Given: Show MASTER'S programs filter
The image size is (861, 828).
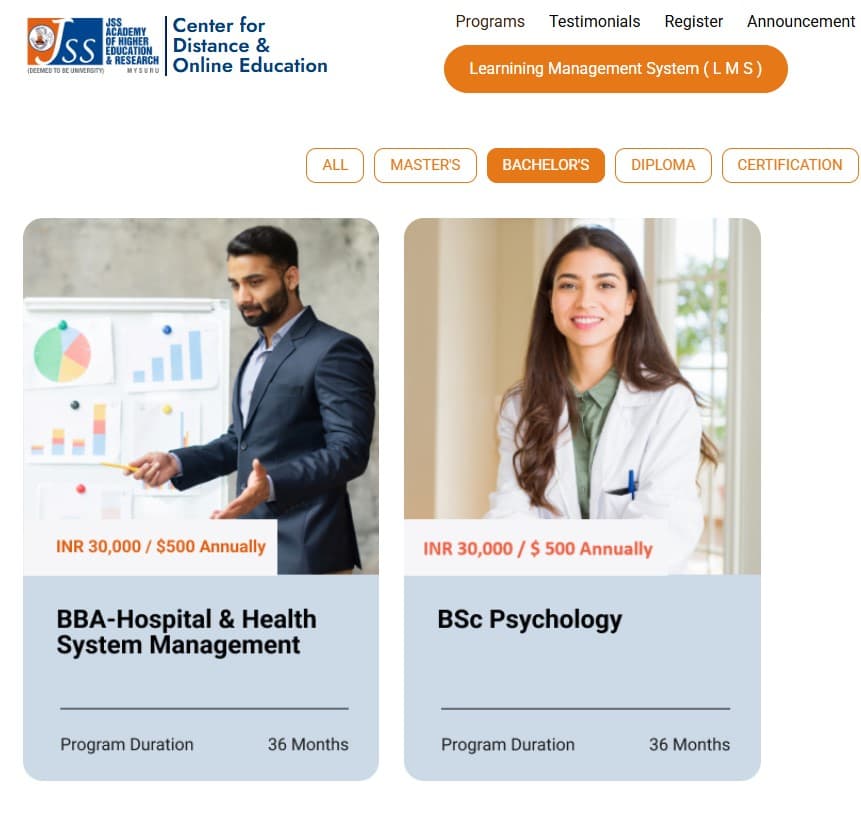Looking at the screenshot, I should pos(425,165).
